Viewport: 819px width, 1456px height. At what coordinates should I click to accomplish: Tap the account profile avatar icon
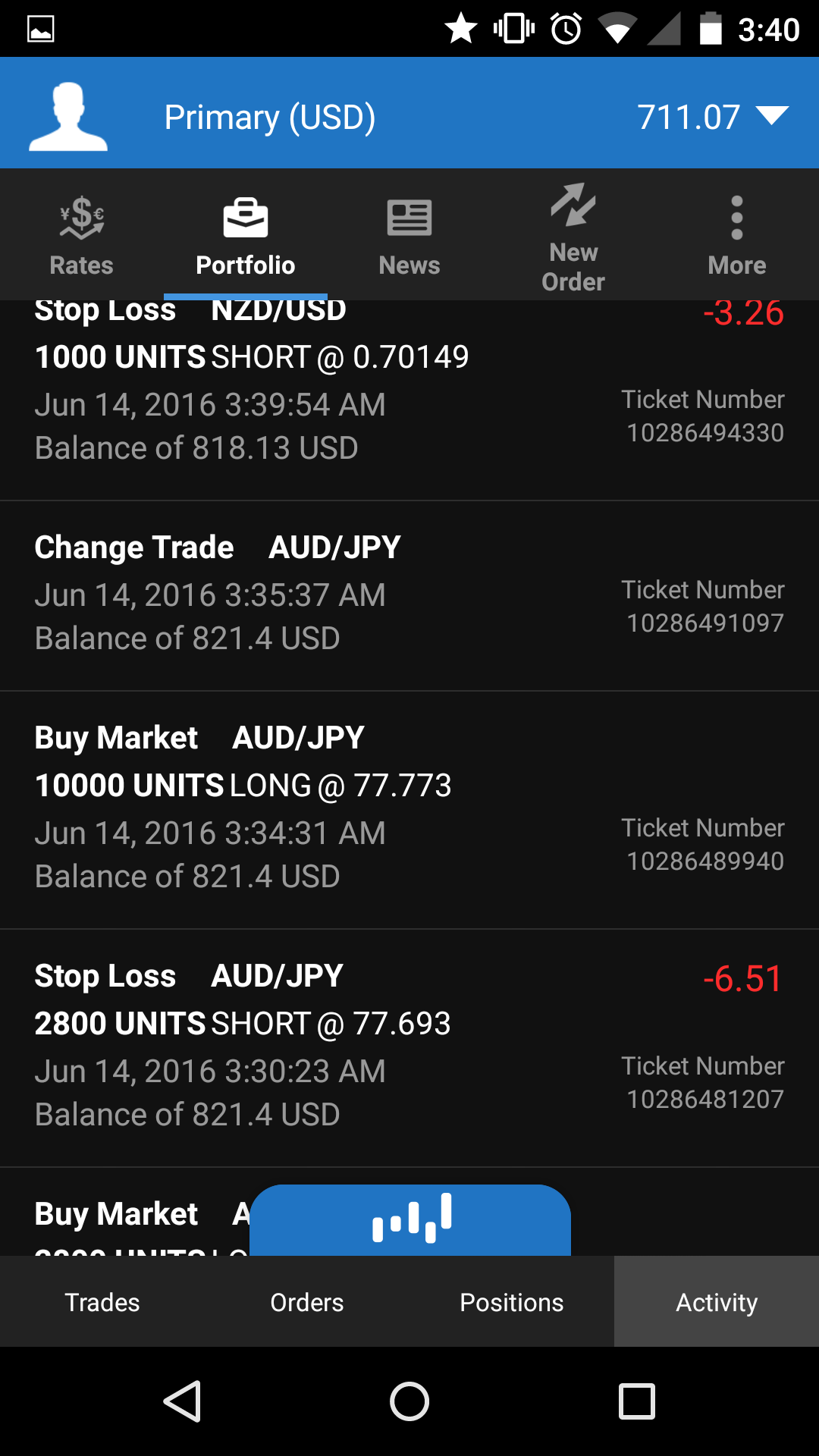[x=68, y=116]
